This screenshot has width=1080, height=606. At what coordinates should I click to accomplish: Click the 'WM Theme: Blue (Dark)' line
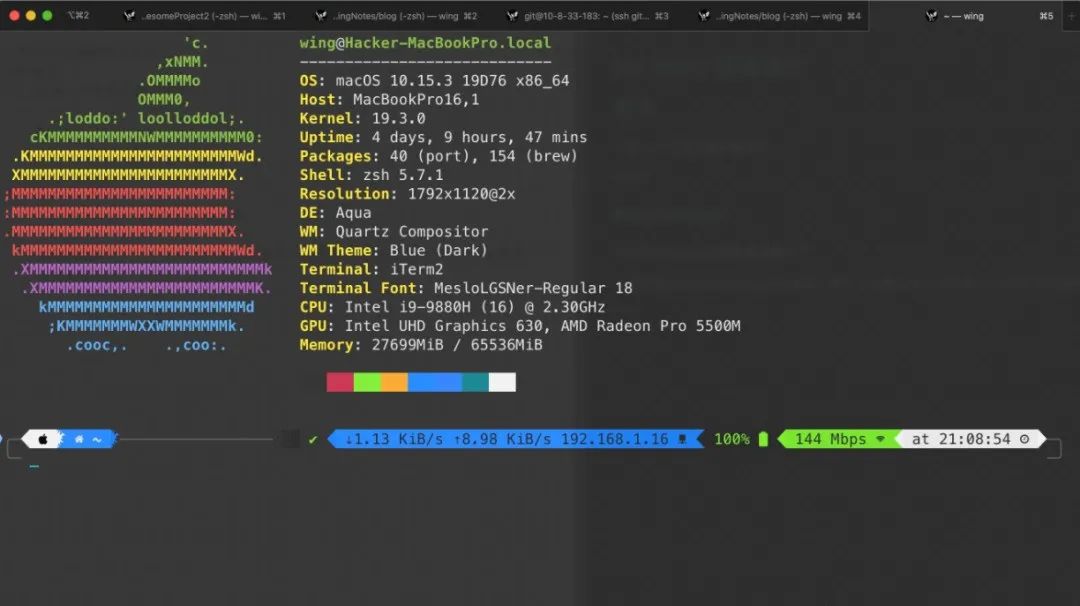coord(393,250)
